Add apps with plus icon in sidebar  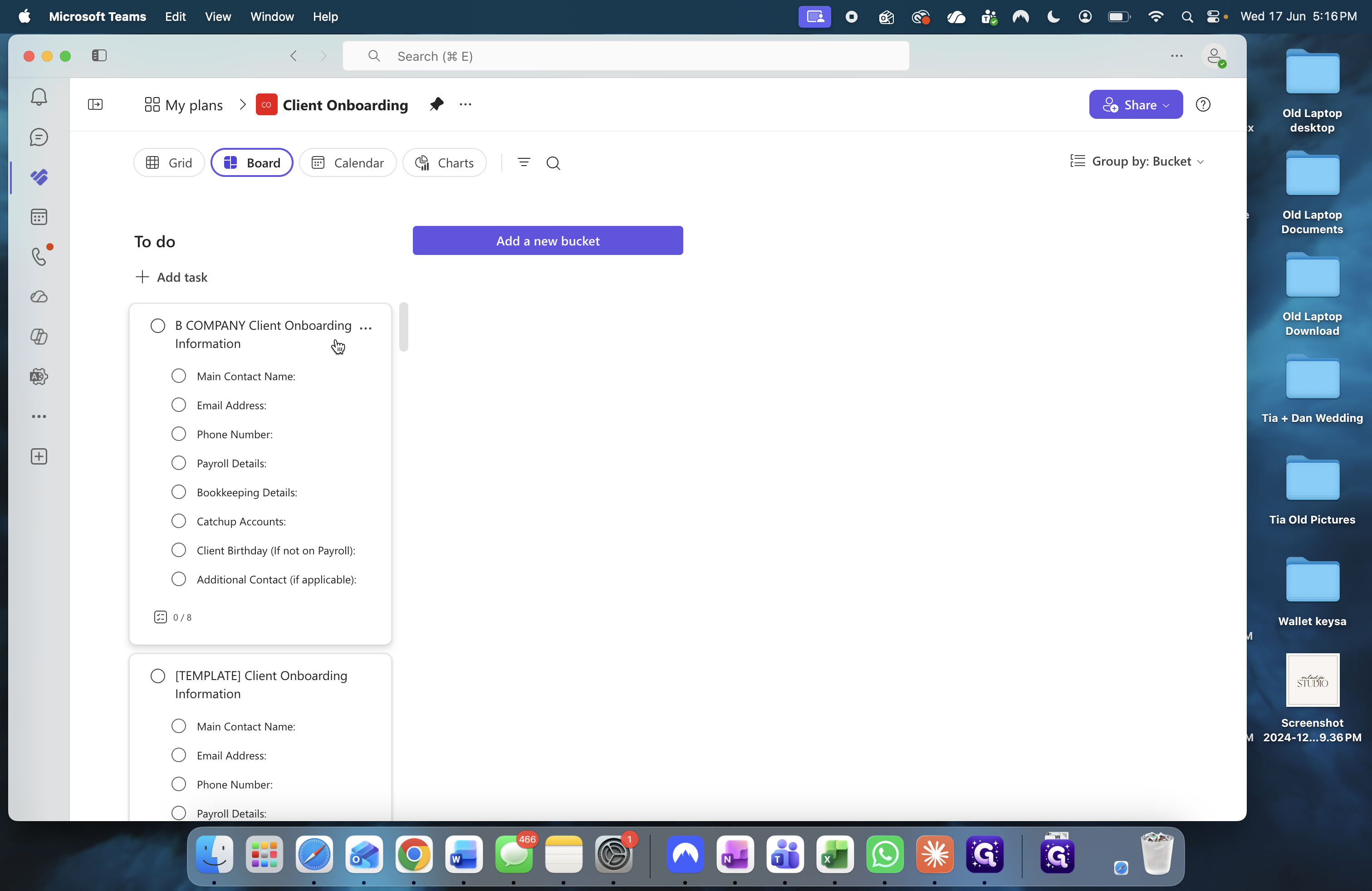coord(39,456)
